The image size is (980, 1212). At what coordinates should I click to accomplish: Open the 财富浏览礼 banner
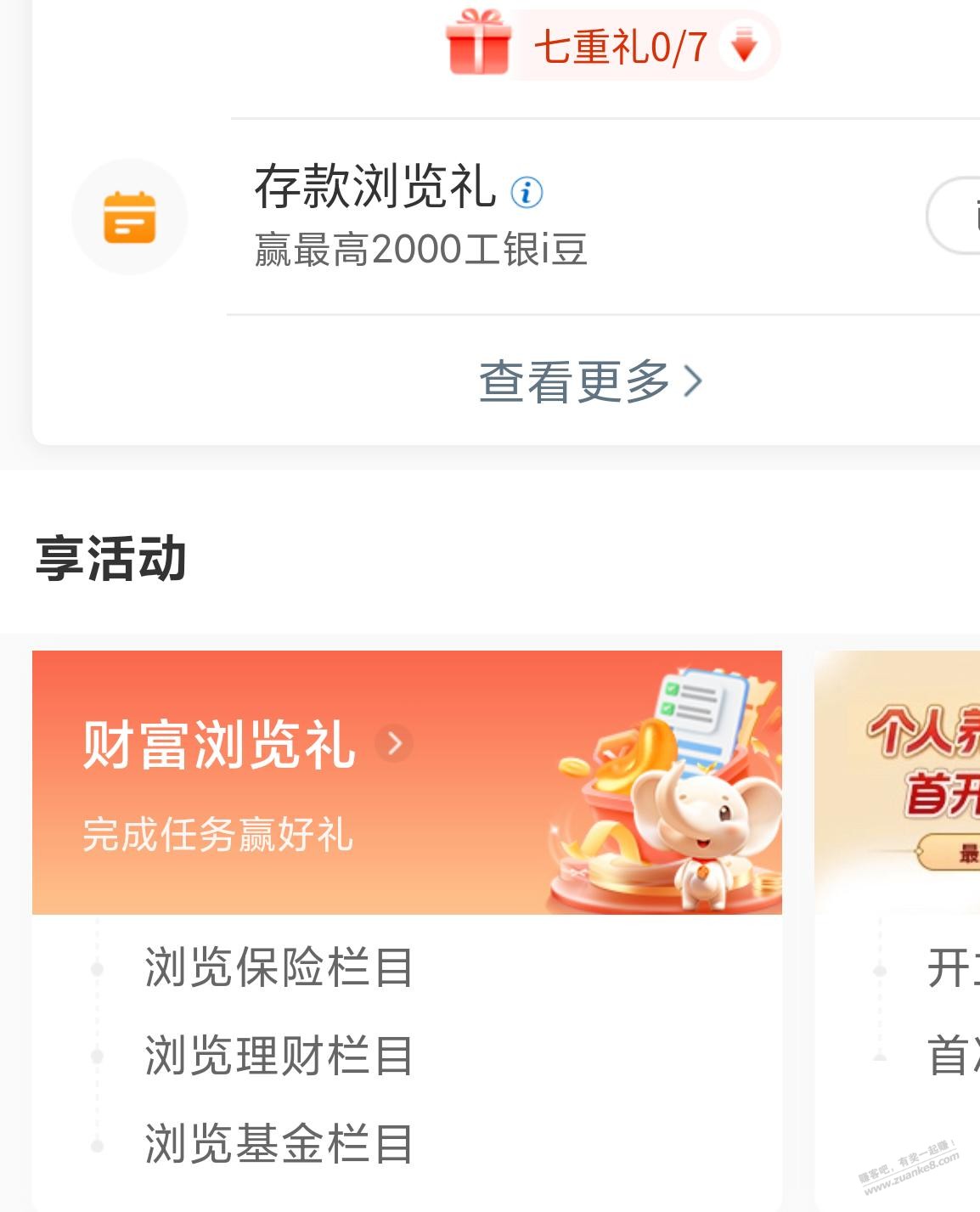(x=407, y=782)
